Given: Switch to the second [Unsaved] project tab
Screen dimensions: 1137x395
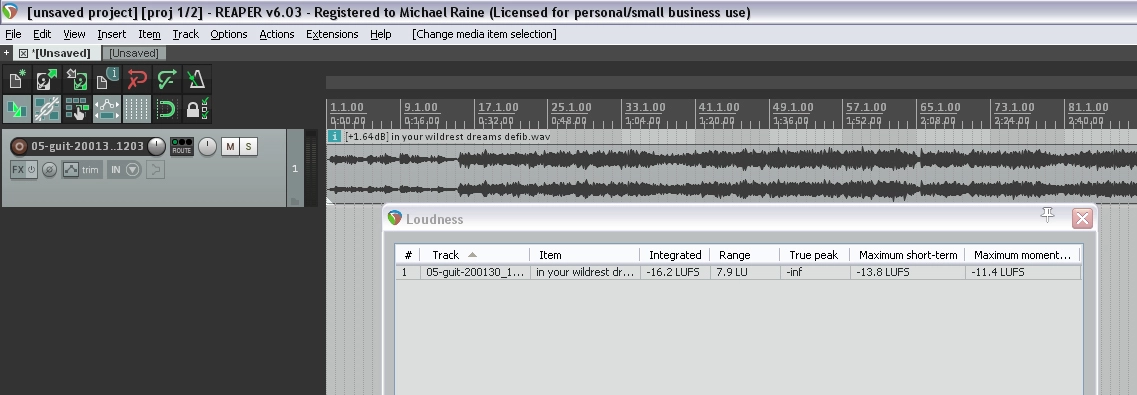Looking at the screenshot, I should pos(134,53).
